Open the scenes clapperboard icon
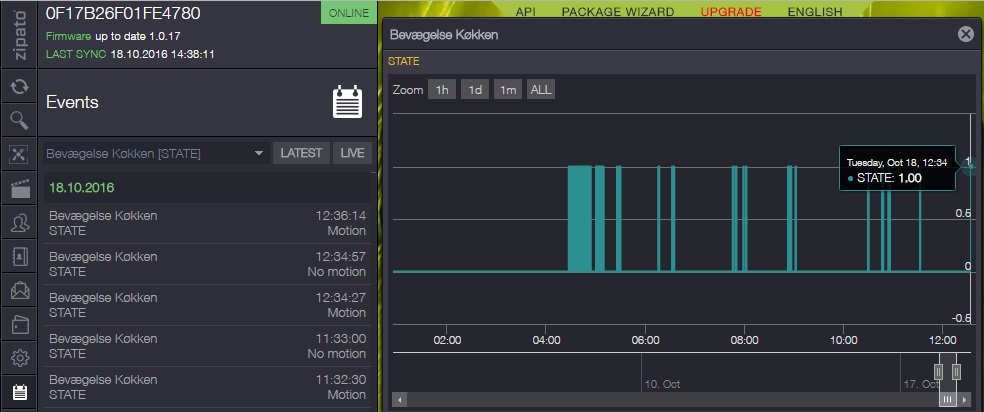Image resolution: width=984 pixels, height=412 pixels. tap(19, 188)
